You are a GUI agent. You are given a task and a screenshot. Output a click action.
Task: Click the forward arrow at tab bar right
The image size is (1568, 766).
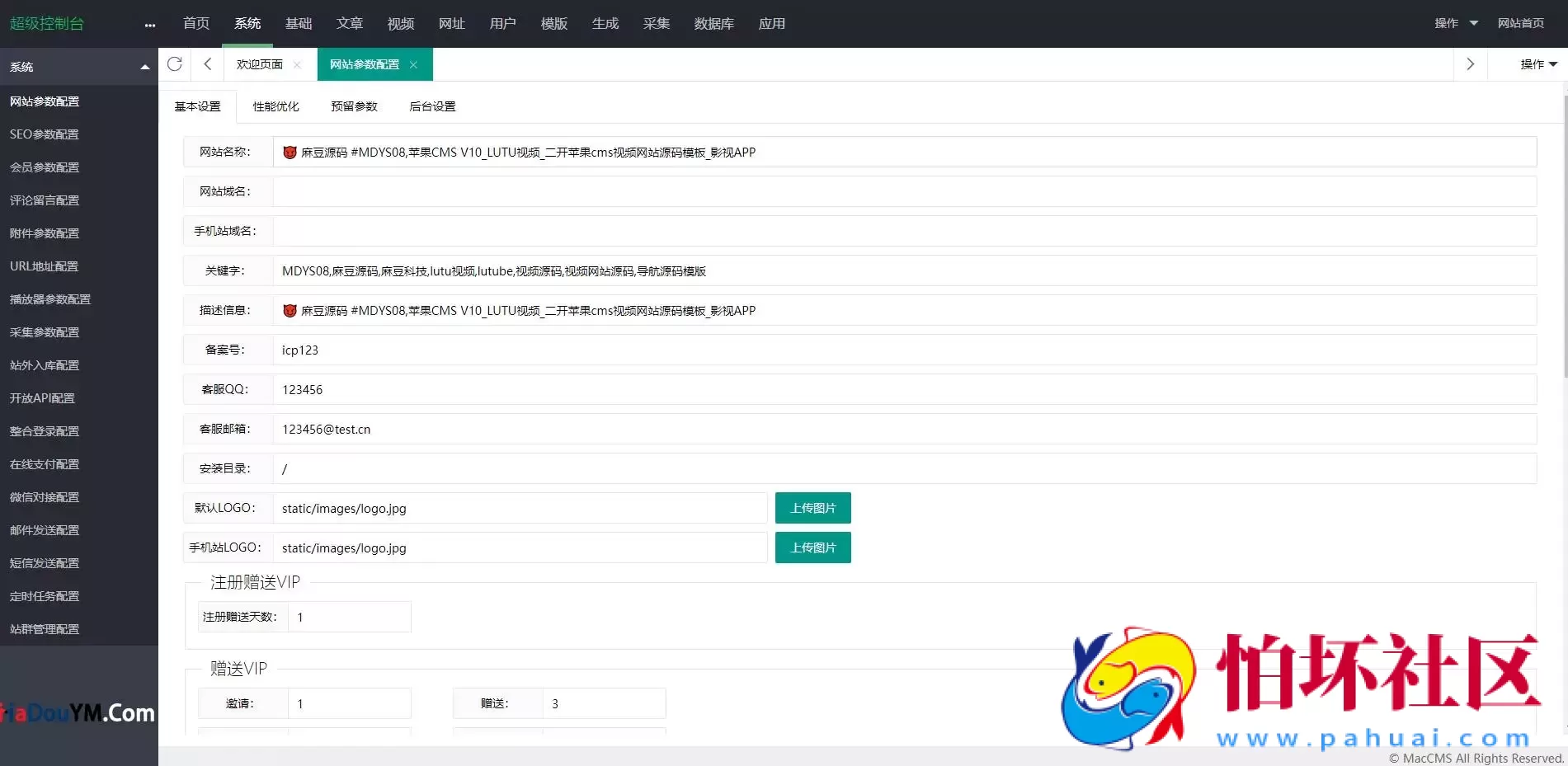pos(1470,63)
